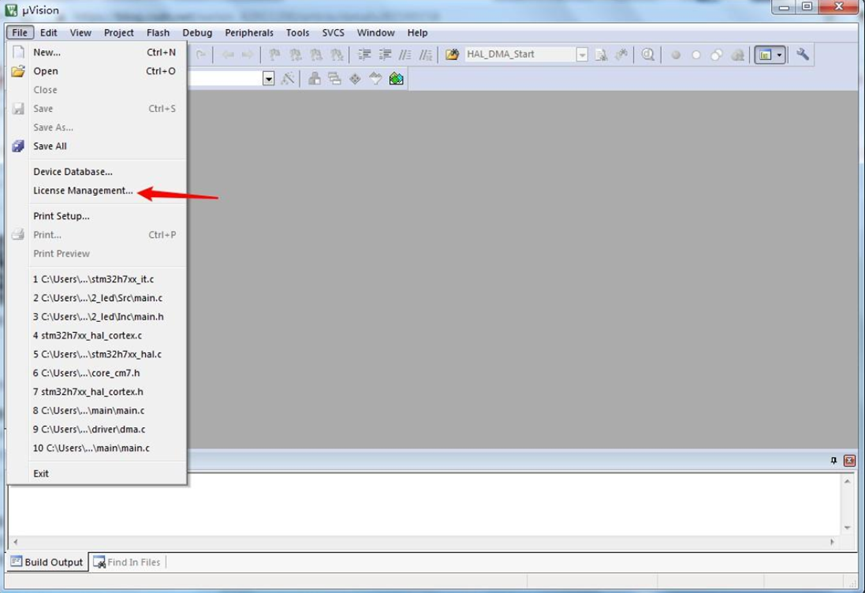Click the HAL_DMA_Start find text field

coord(520,54)
